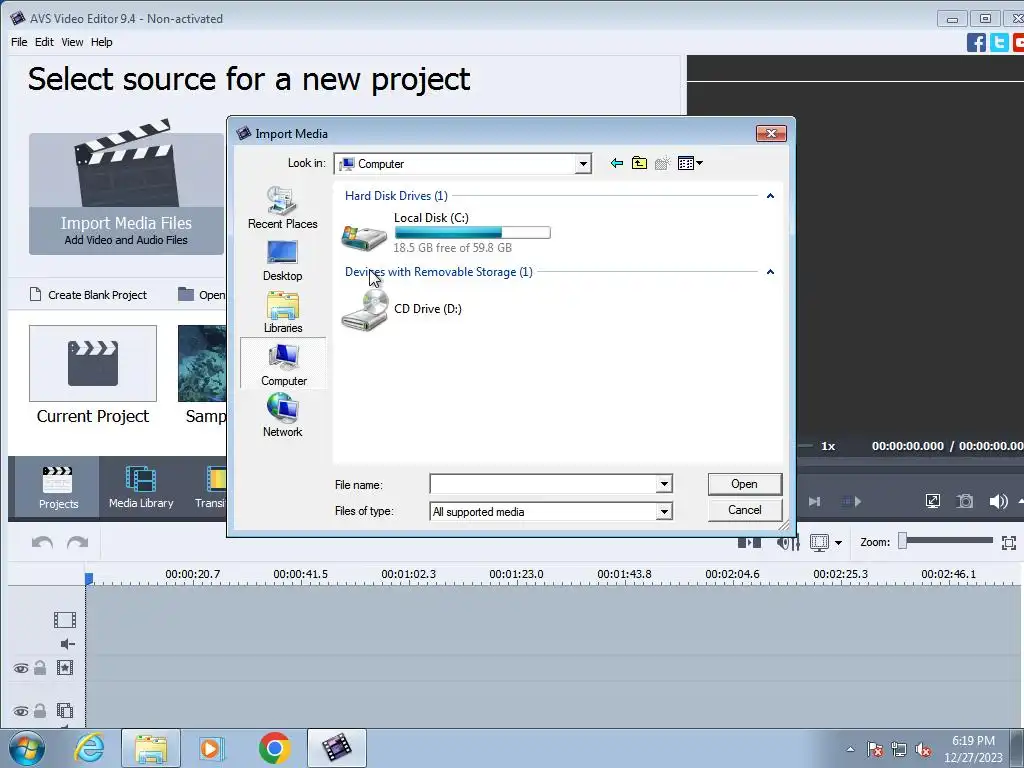Open Network location in sidebar

[x=283, y=415]
